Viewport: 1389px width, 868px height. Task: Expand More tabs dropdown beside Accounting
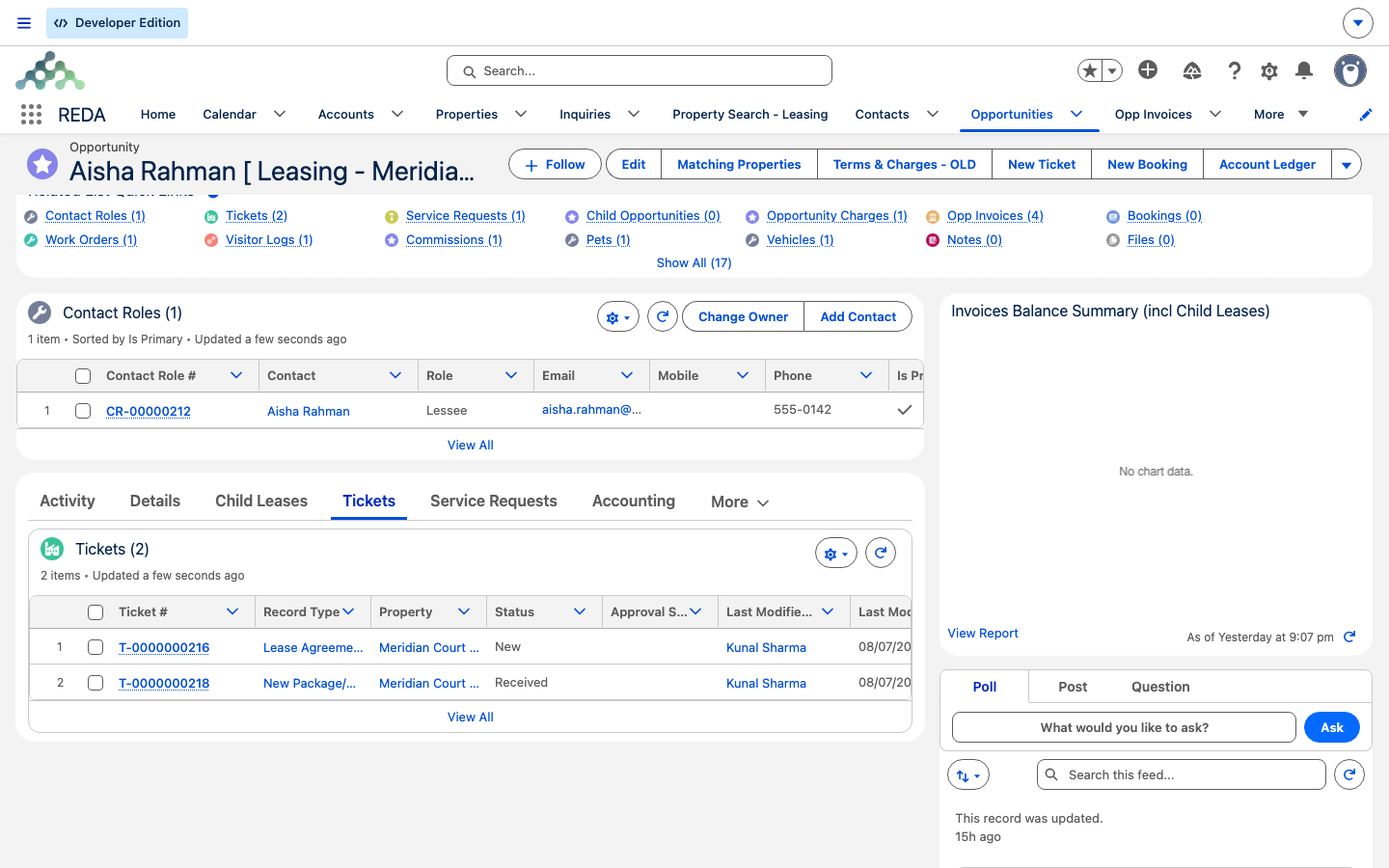point(740,502)
